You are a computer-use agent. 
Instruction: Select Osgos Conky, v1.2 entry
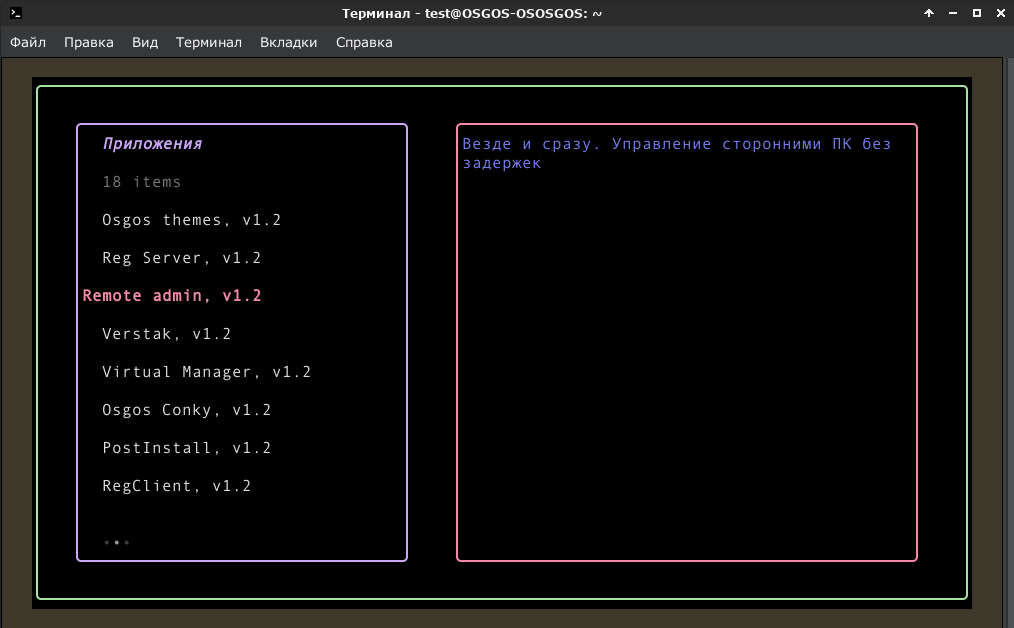point(187,410)
